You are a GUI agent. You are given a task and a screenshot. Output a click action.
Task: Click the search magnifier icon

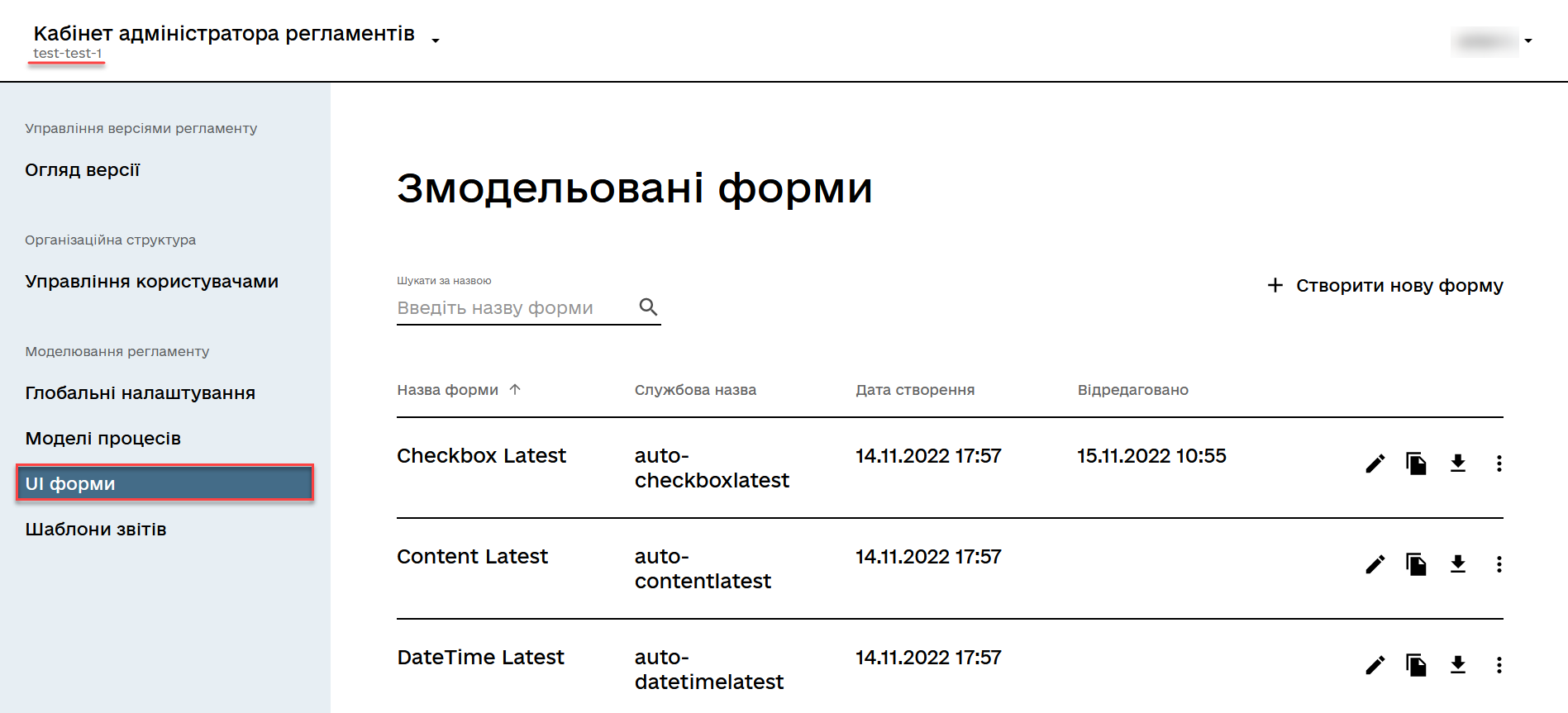[649, 307]
